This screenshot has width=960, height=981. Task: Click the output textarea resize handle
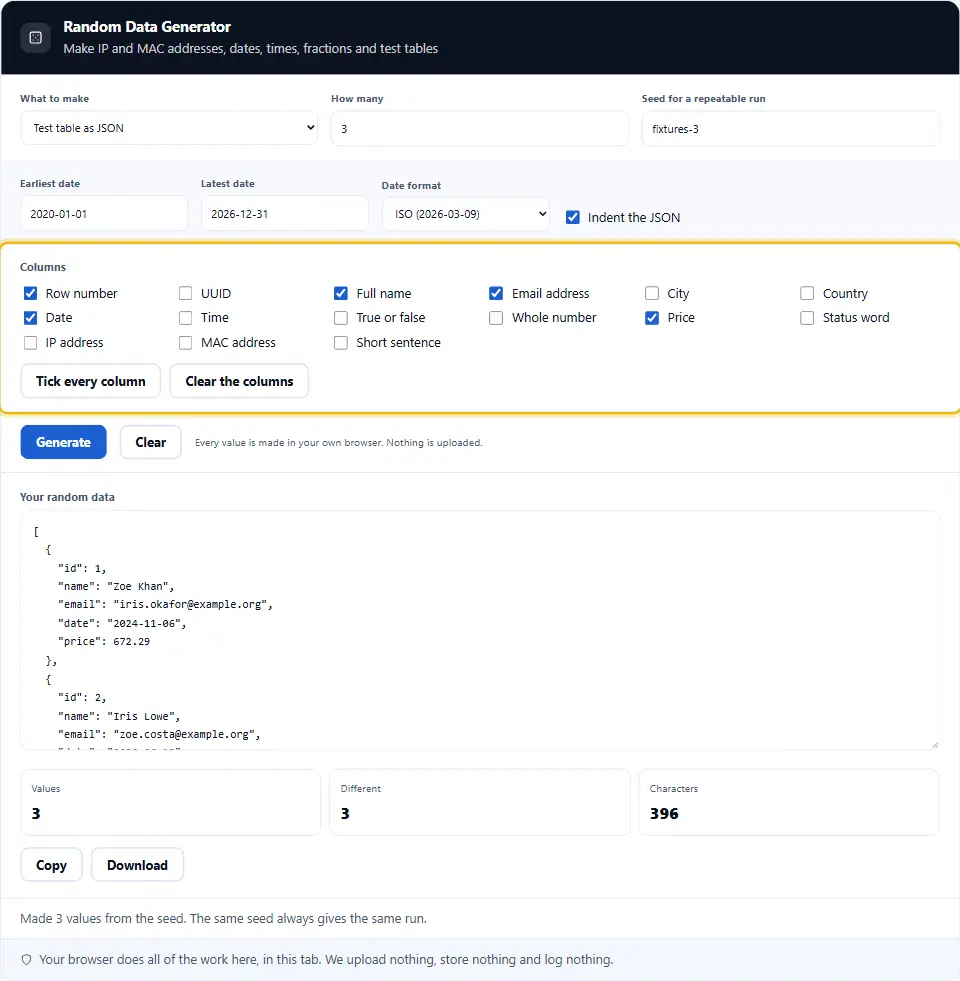pos(935,745)
